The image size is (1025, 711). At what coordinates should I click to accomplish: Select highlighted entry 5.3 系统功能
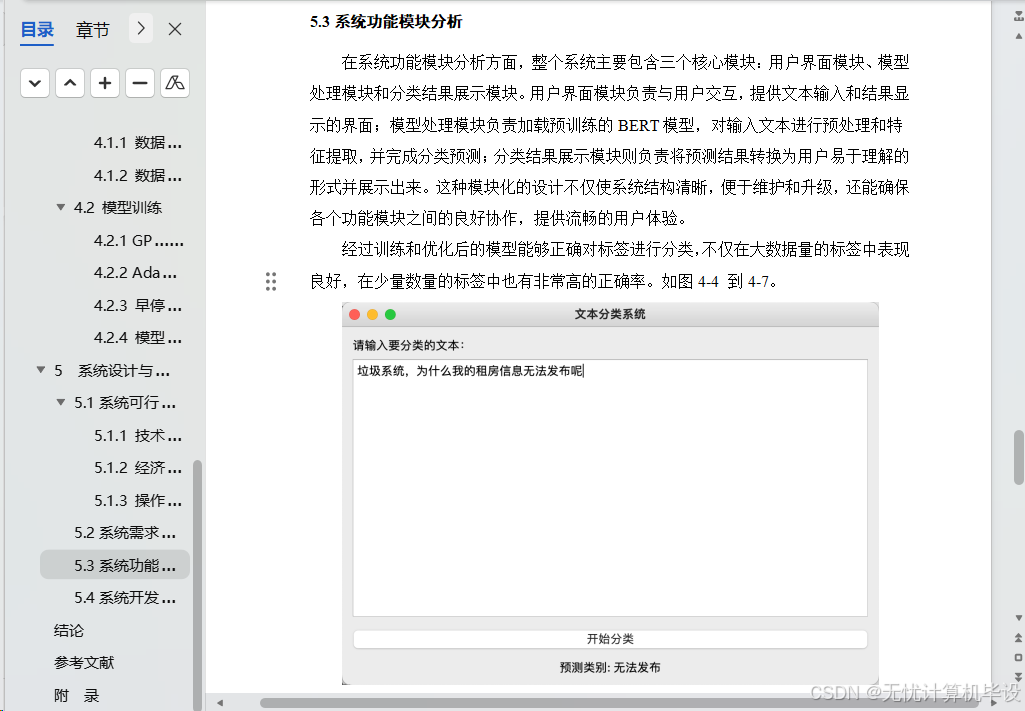pos(115,565)
